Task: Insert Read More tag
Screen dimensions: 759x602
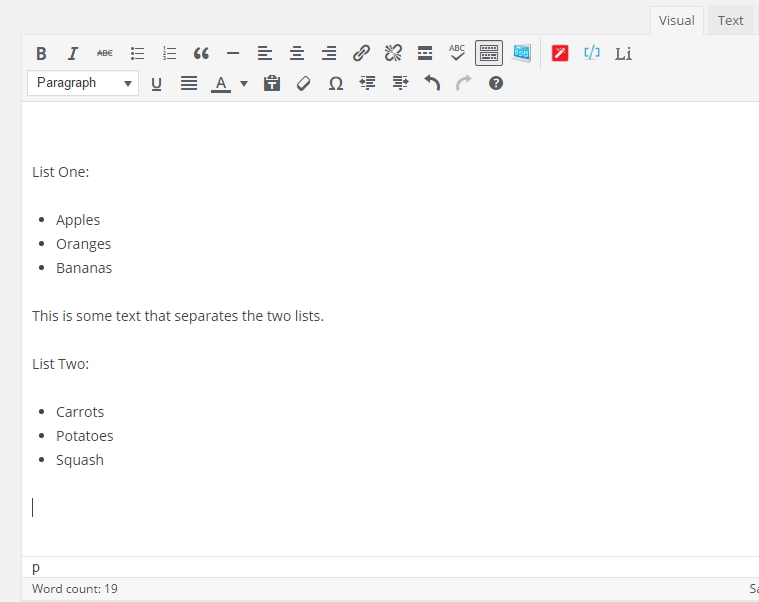Action: pyautogui.click(x=425, y=53)
